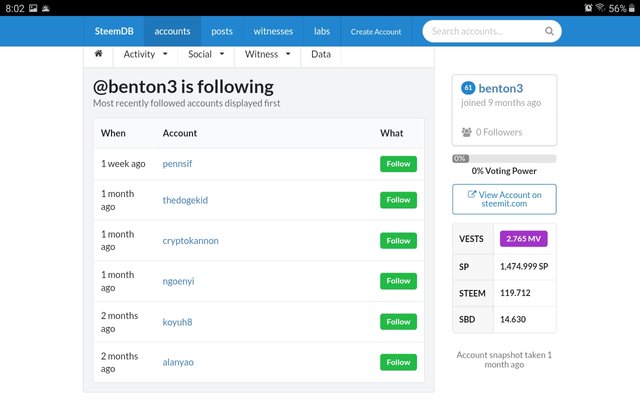Click the Create Account link
This screenshot has height=400, width=640.
click(x=376, y=32)
